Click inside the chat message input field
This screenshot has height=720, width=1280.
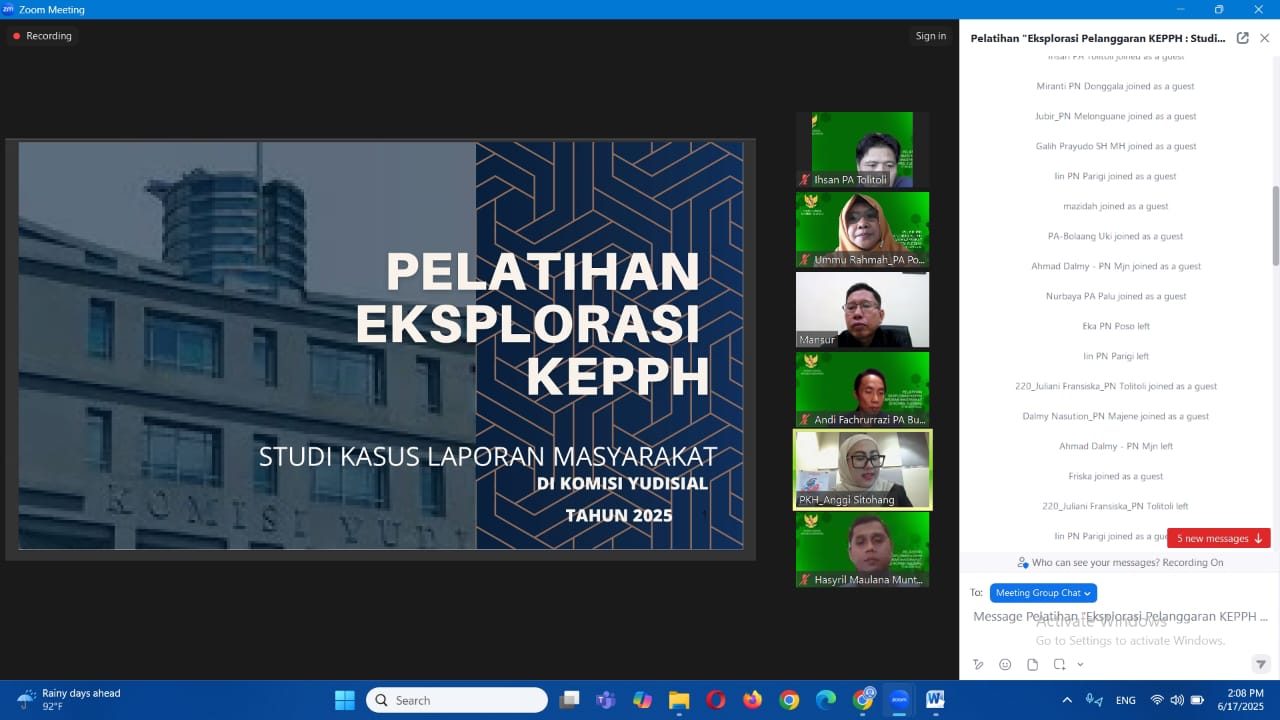coord(1100,616)
